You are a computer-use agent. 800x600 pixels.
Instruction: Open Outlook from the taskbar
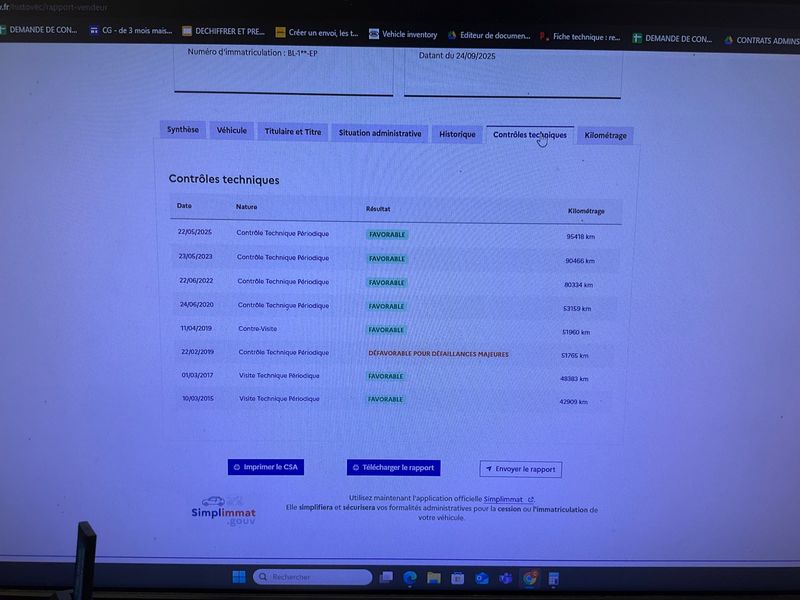click(x=482, y=578)
